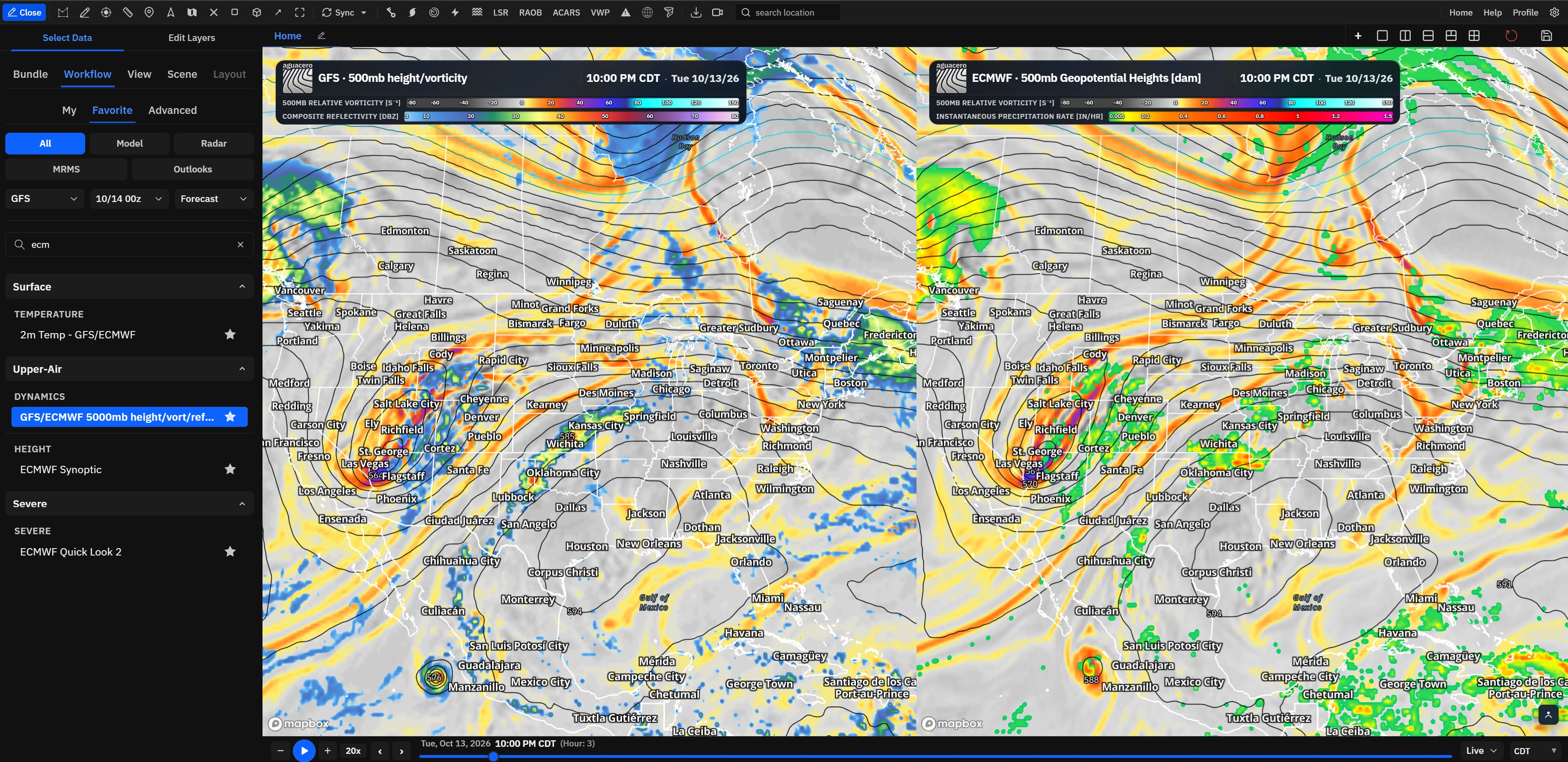The height and width of the screenshot is (762, 1568).
Task: Select the two-column split layout icon
Action: tap(1405, 36)
